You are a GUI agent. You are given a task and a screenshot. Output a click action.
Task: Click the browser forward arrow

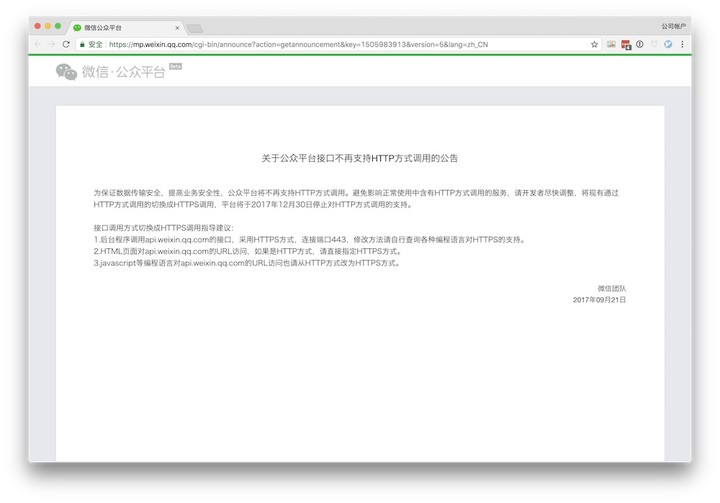click(52, 44)
